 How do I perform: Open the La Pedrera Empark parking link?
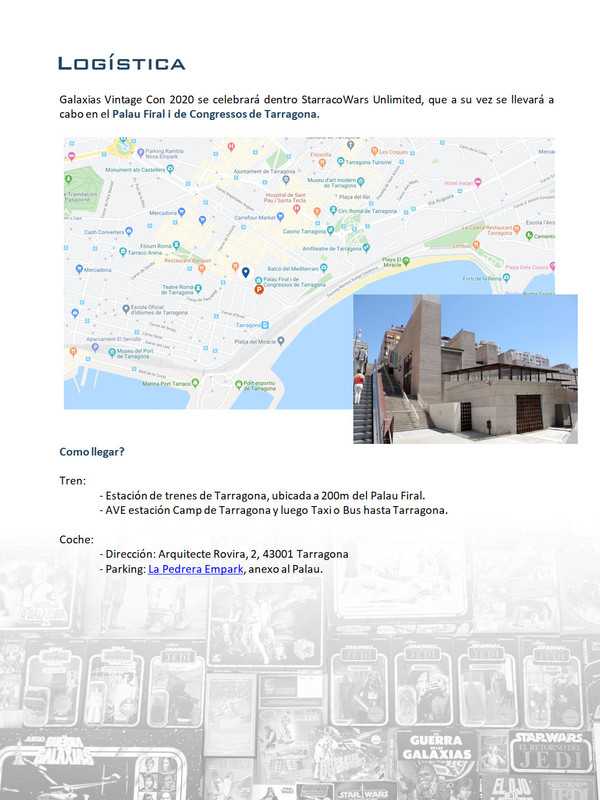click(195, 569)
